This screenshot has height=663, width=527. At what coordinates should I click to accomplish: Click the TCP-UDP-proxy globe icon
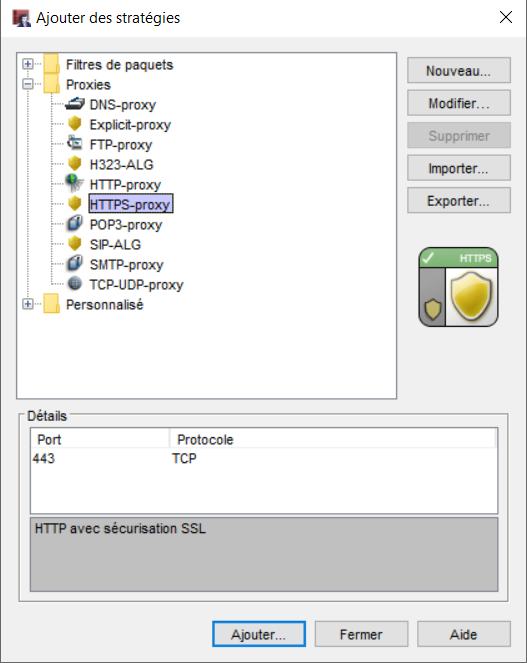point(75,284)
